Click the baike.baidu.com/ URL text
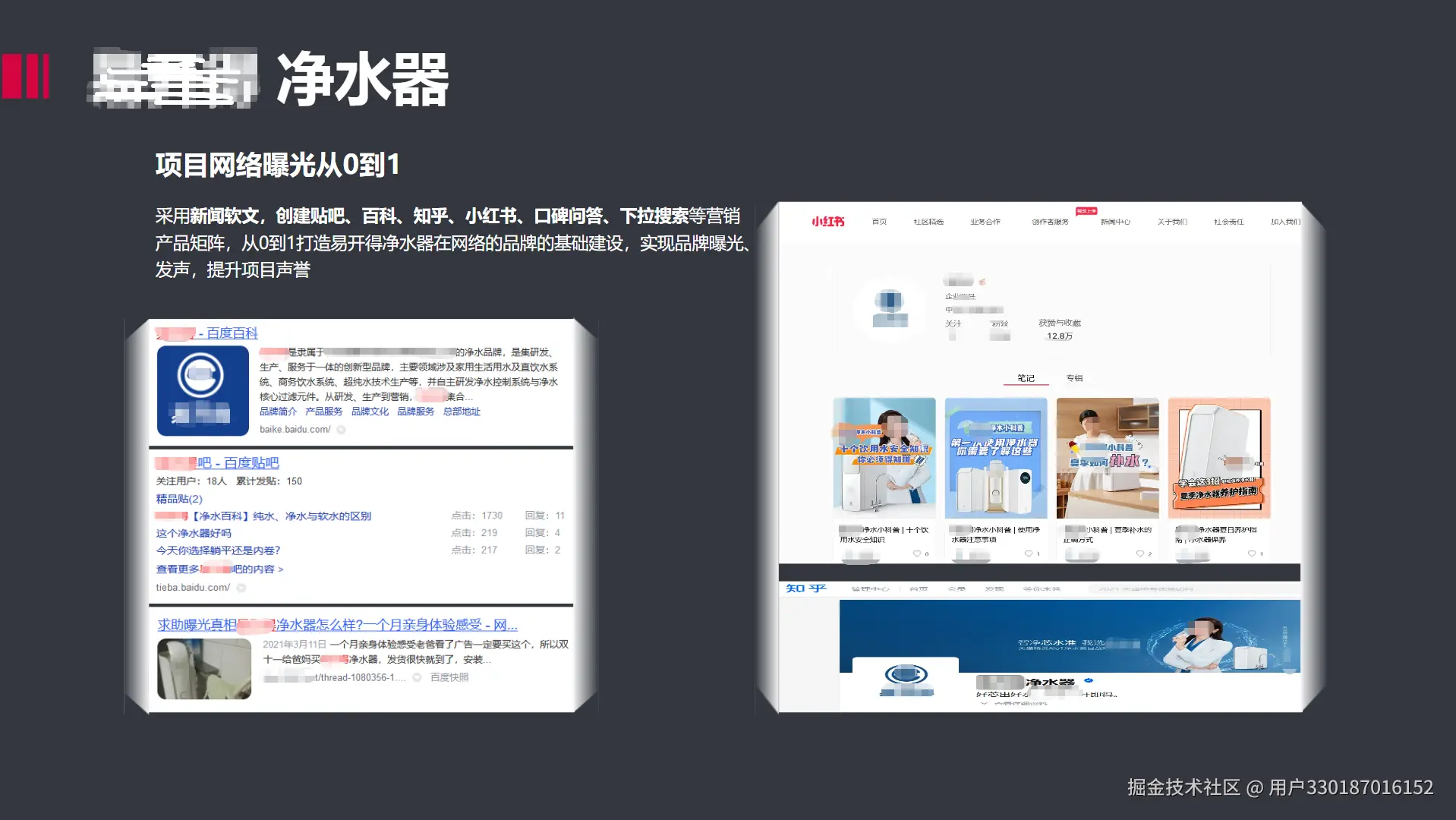The width and height of the screenshot is (1456, 820). point(295,430)
